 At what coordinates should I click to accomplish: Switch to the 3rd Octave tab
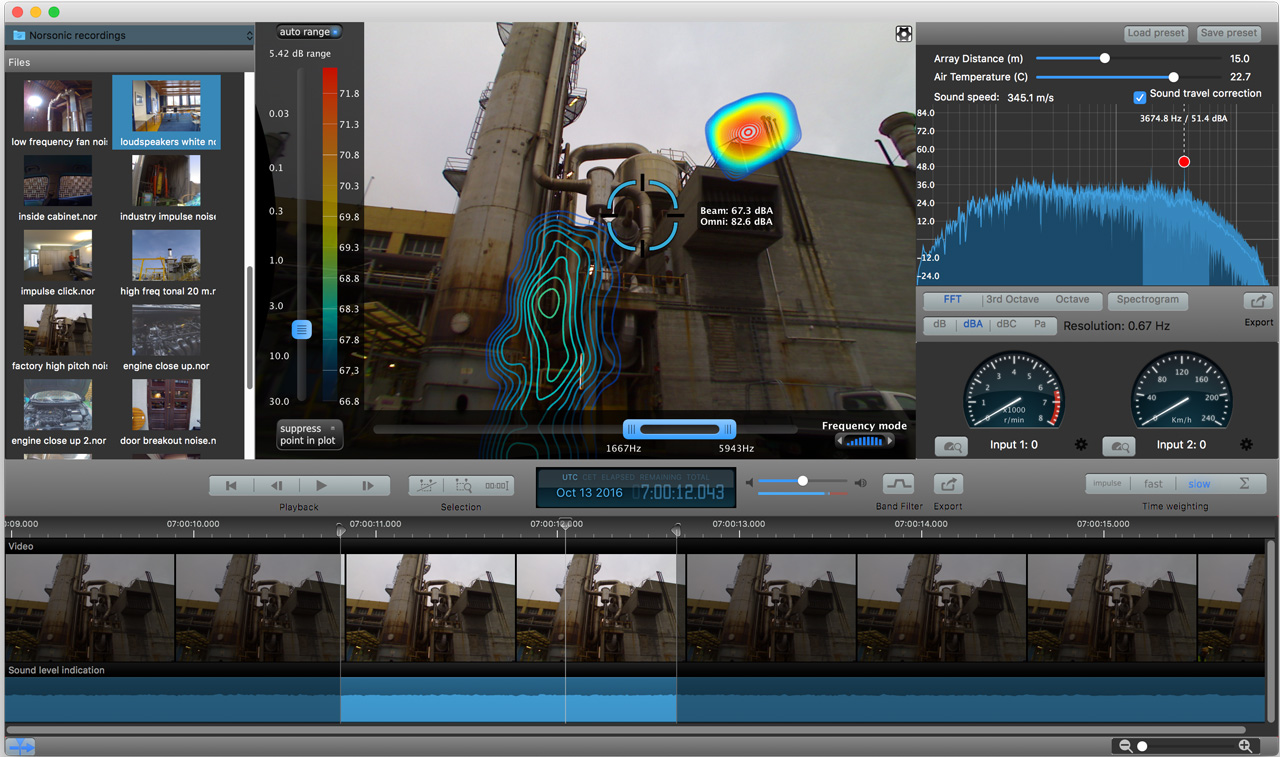point(1012,300)
